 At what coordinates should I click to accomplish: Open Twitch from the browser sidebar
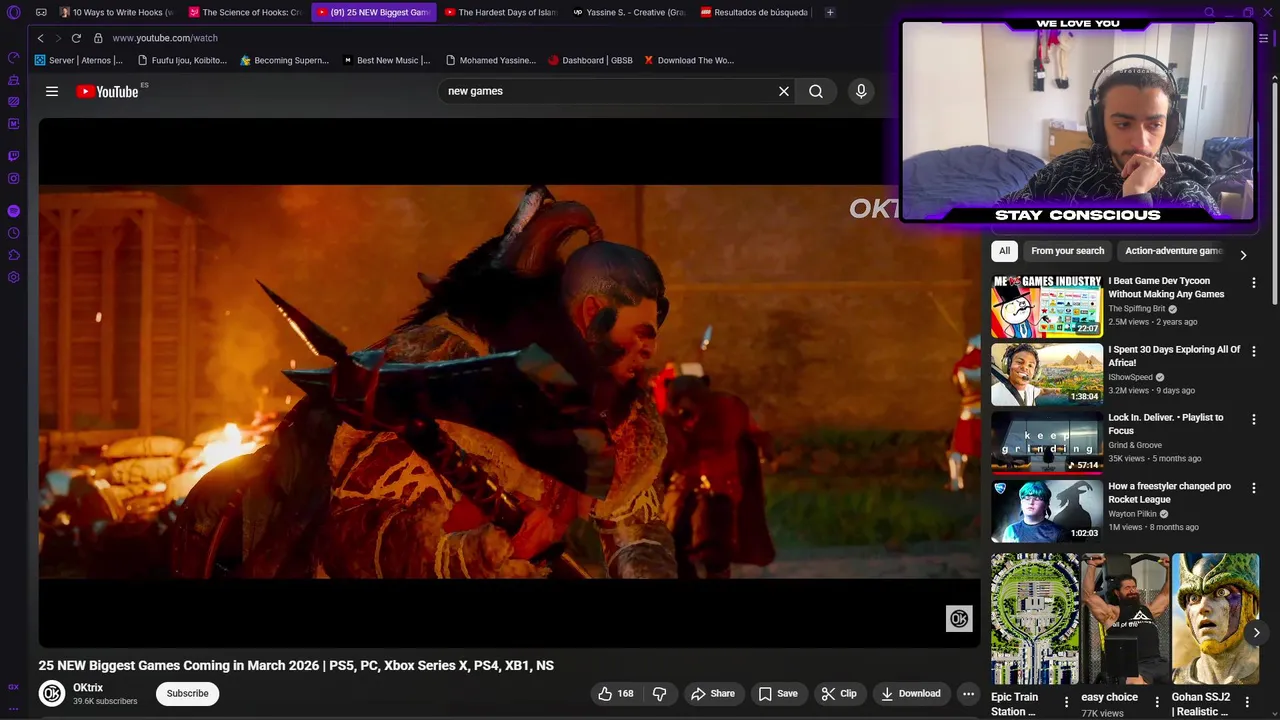coord(13,156)
